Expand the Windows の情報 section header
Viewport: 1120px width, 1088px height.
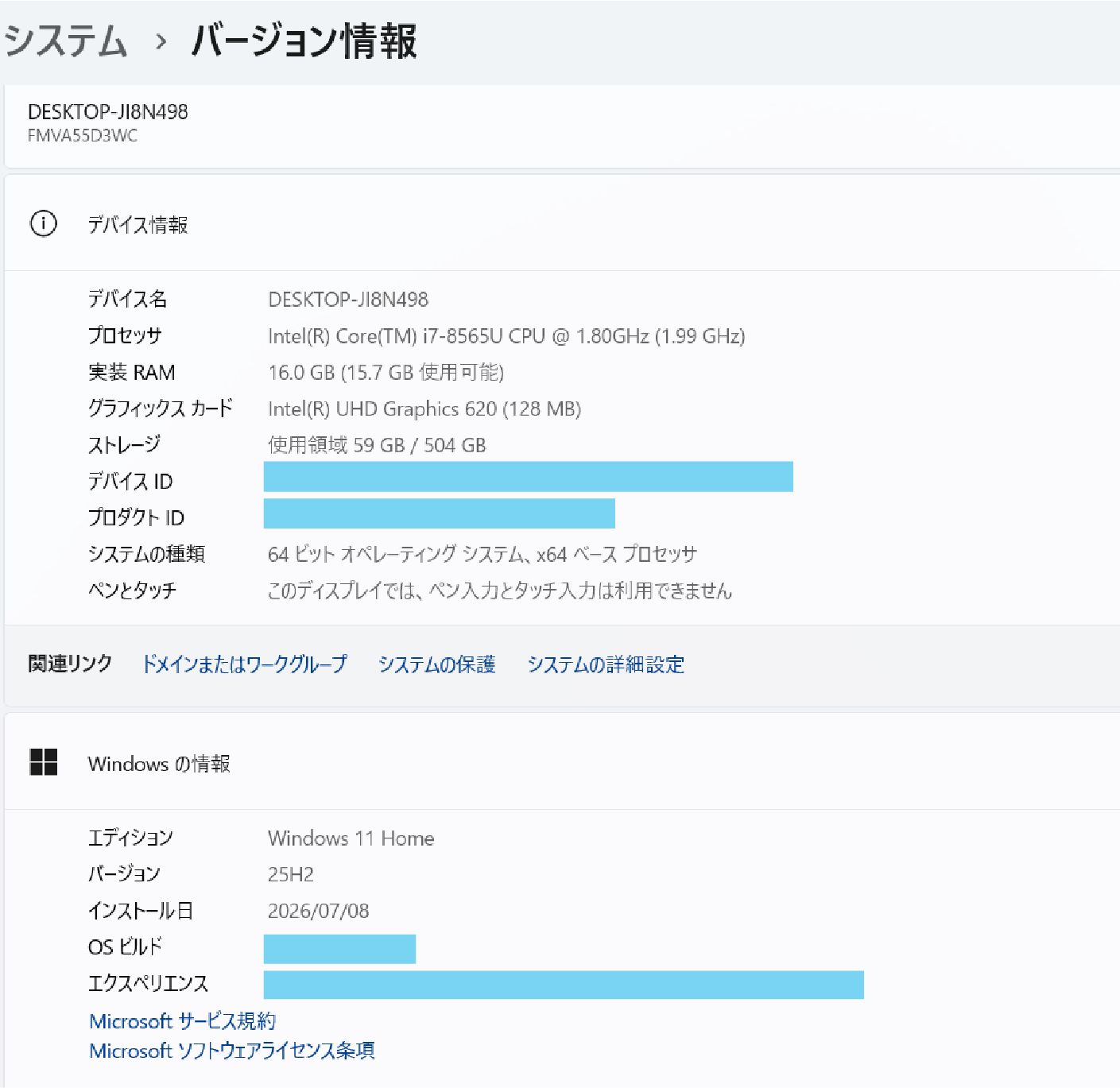click(x=562, y=762)
